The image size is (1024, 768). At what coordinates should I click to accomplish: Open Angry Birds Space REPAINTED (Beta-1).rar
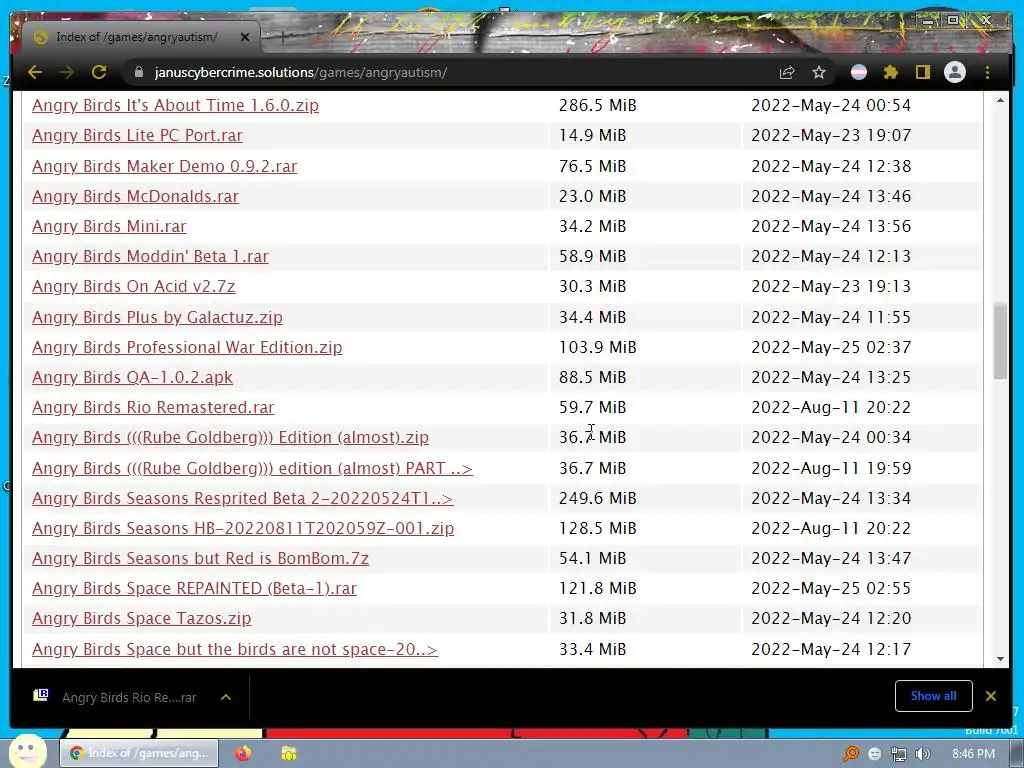point(194,588)
